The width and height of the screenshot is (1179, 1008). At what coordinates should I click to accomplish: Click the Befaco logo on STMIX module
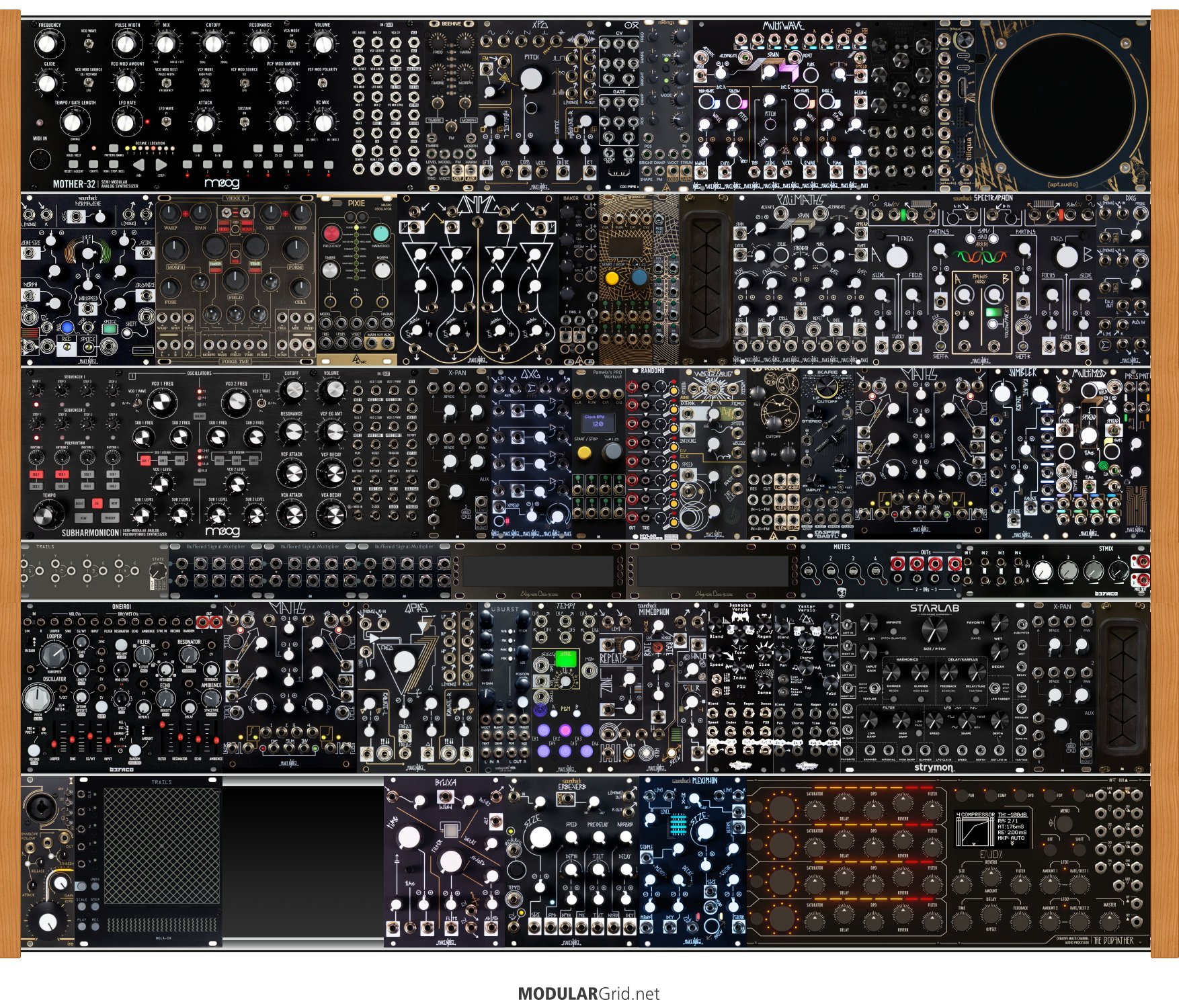coord(1106,593)
